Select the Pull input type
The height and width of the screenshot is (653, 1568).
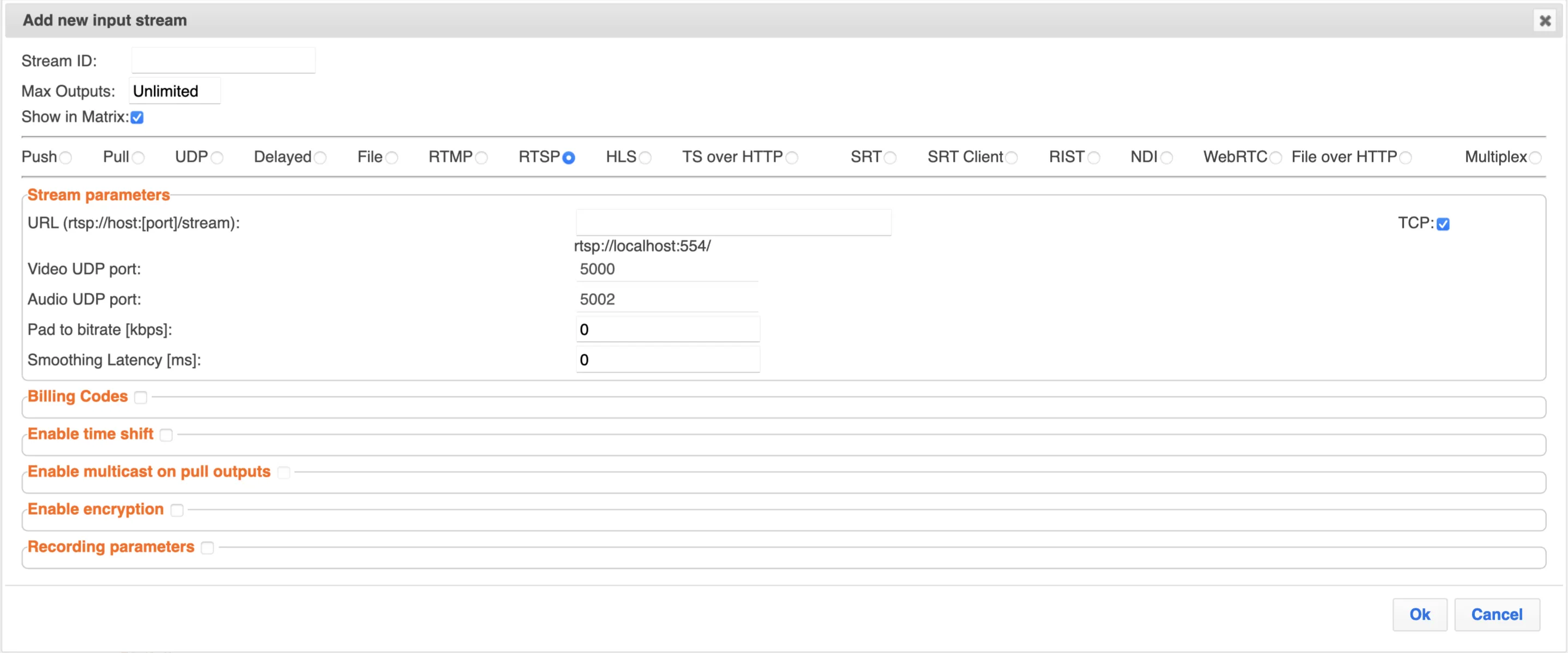[x=138, y=158]
